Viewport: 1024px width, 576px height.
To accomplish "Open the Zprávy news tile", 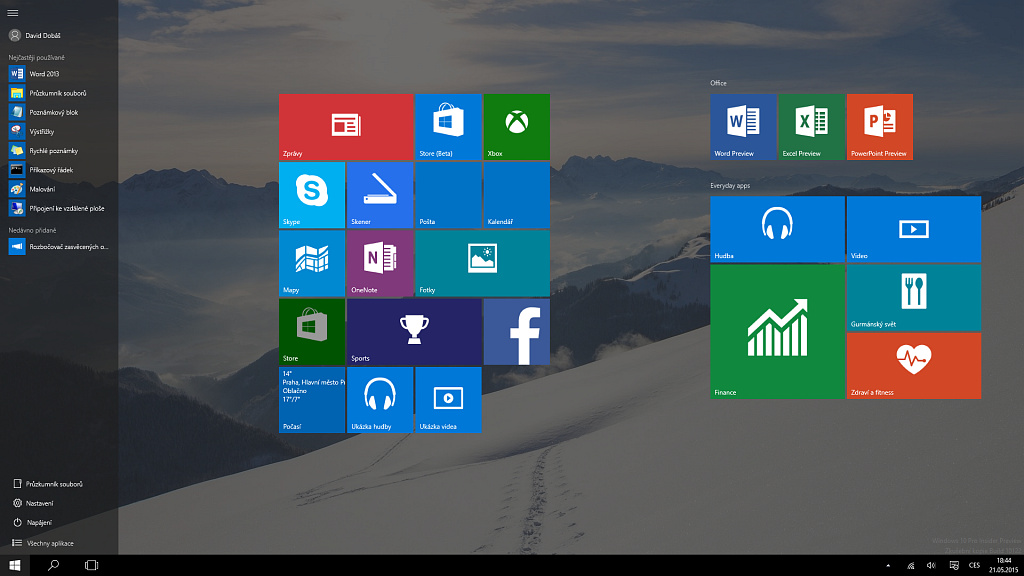I will click(346, 127).
